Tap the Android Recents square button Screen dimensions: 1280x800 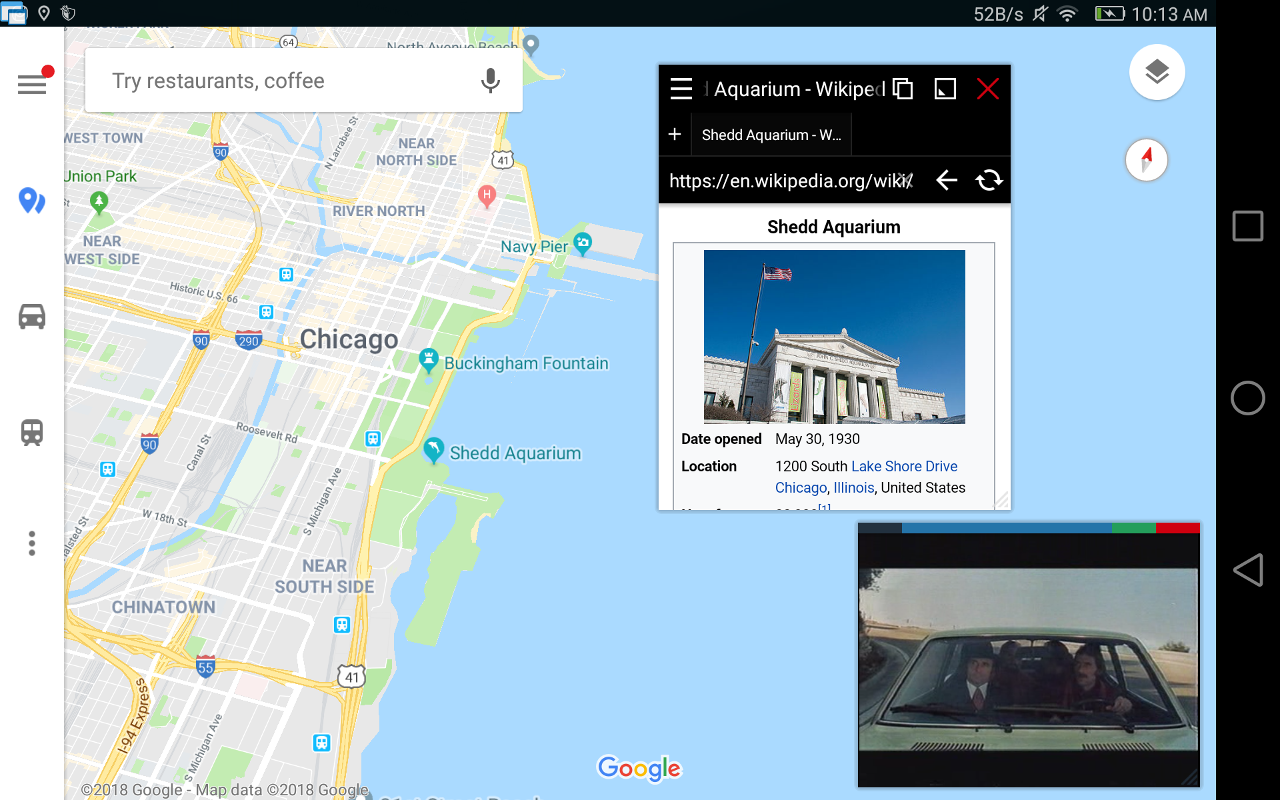pyautogui.click(x=1247, y=226)
